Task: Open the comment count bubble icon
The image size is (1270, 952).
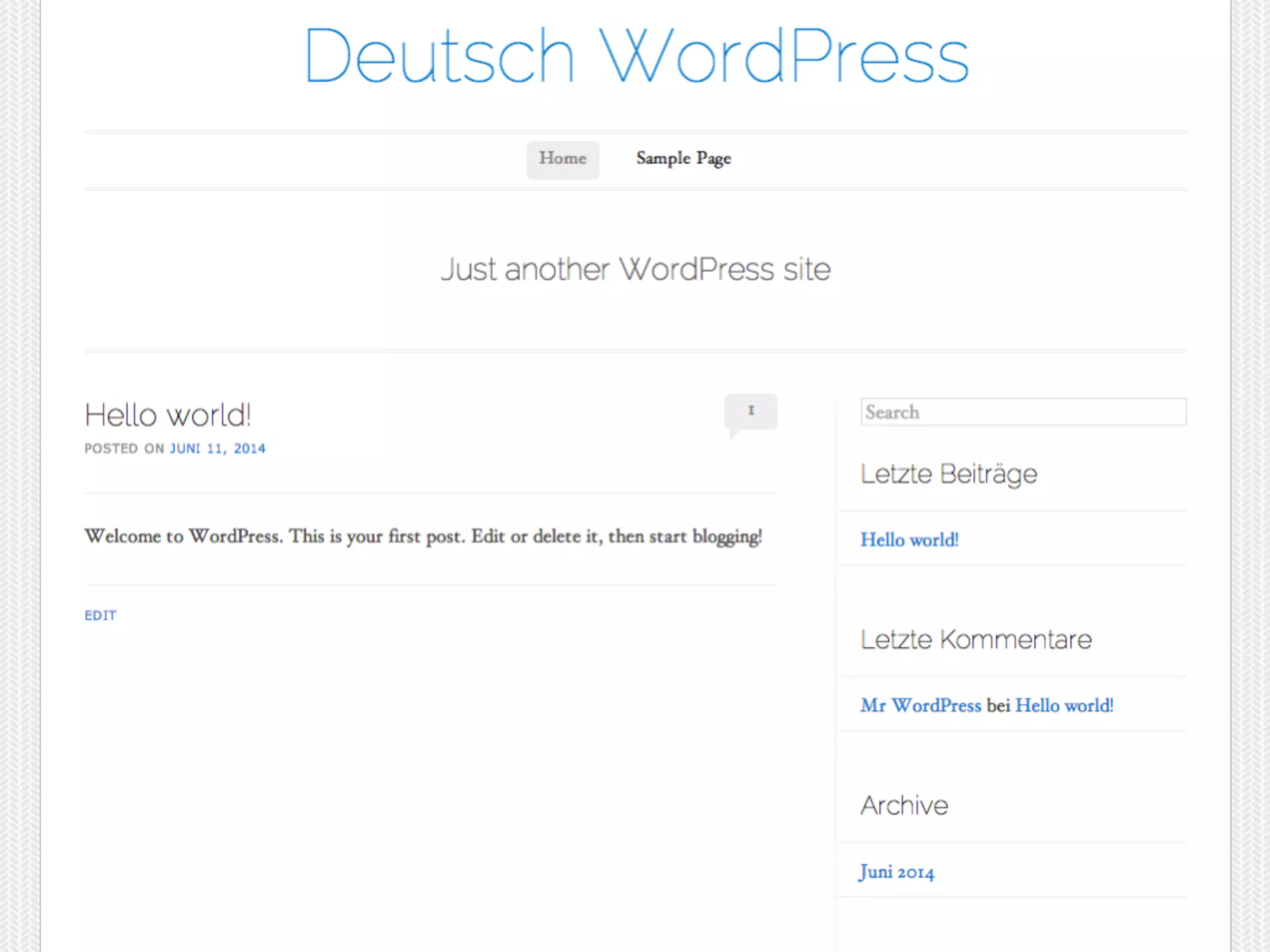Action: point(750,412)
